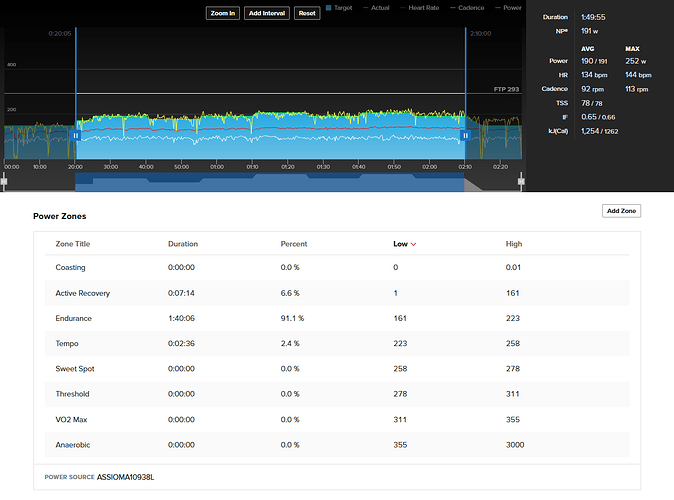The height and width of the screenshot is (500, 674).
Task: Click max cadence 113 rpm
Action: pyautogui.click(x=637, y=89)
